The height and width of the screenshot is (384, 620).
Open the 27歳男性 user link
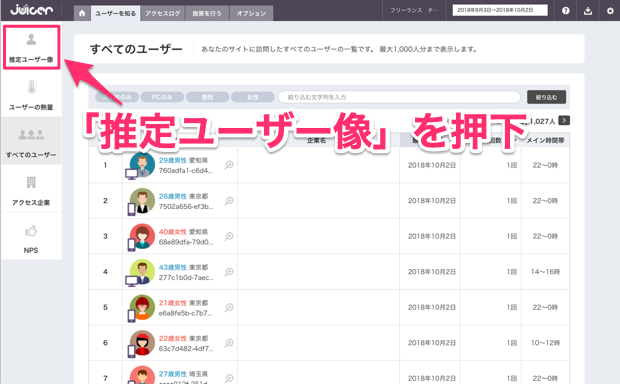point(173,374)
